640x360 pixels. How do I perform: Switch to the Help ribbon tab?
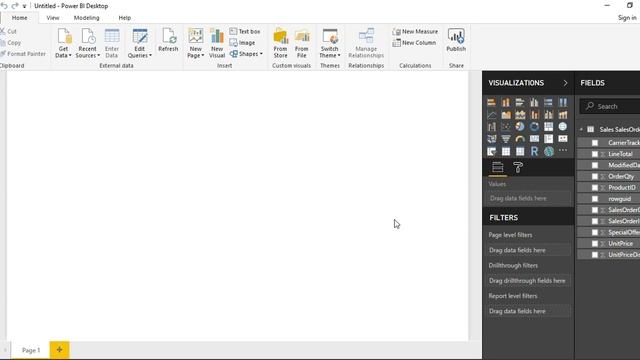(124, 18)
